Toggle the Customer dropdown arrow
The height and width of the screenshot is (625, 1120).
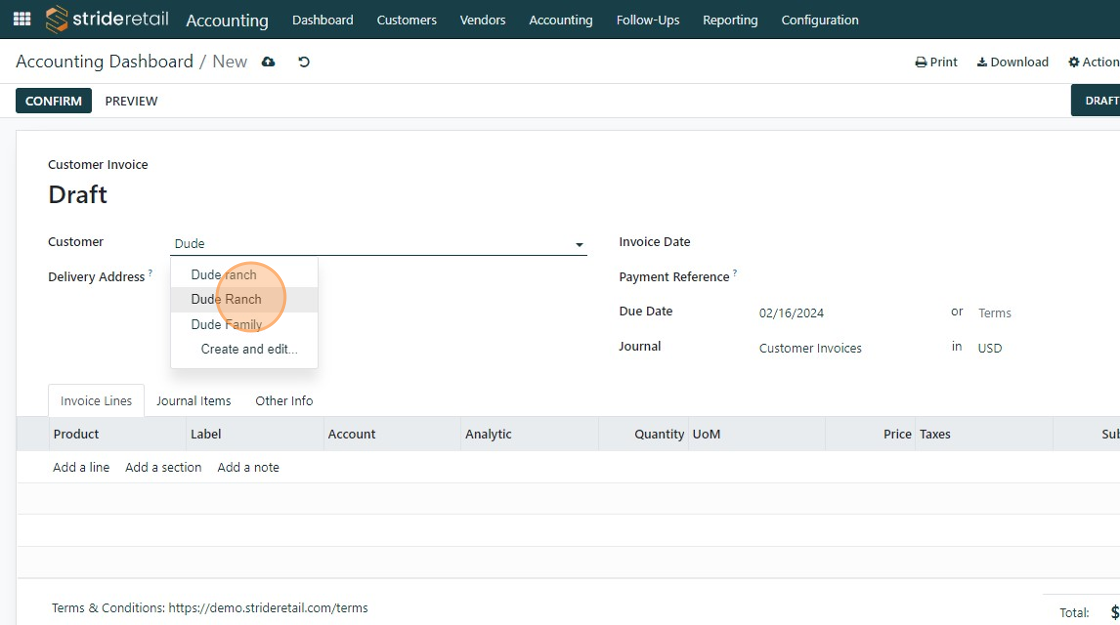[579, 244]
